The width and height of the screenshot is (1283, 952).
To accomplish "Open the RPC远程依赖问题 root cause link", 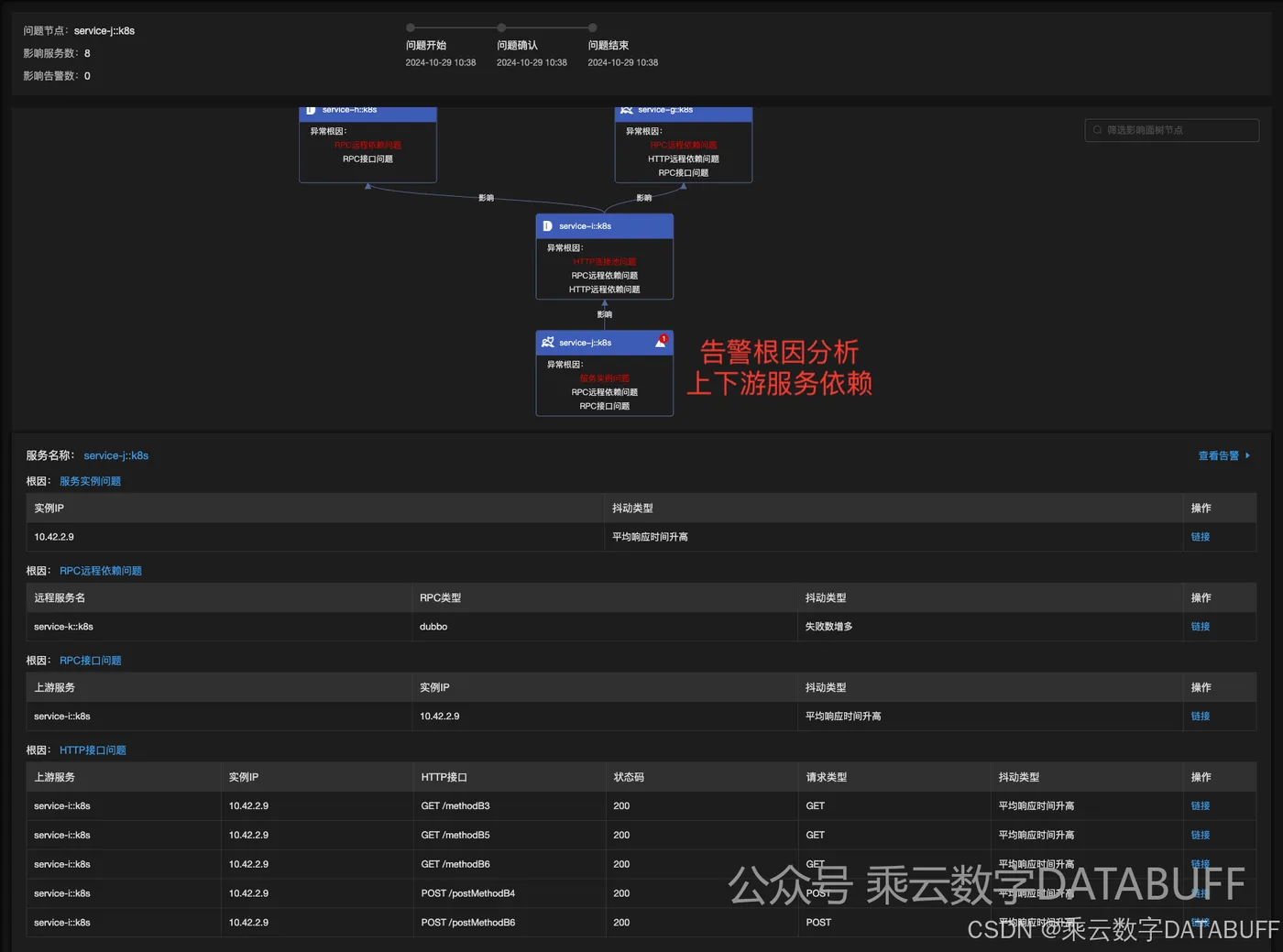I will (101, 571).
